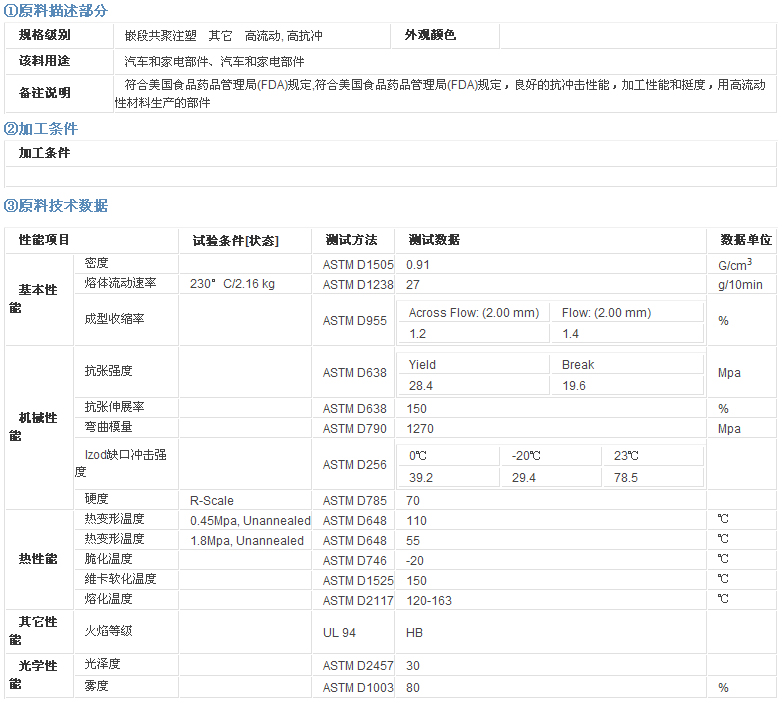The height and width of the screenshot is (703, 782).
Task: Select impact value 39.2
Action: (421, 477)
